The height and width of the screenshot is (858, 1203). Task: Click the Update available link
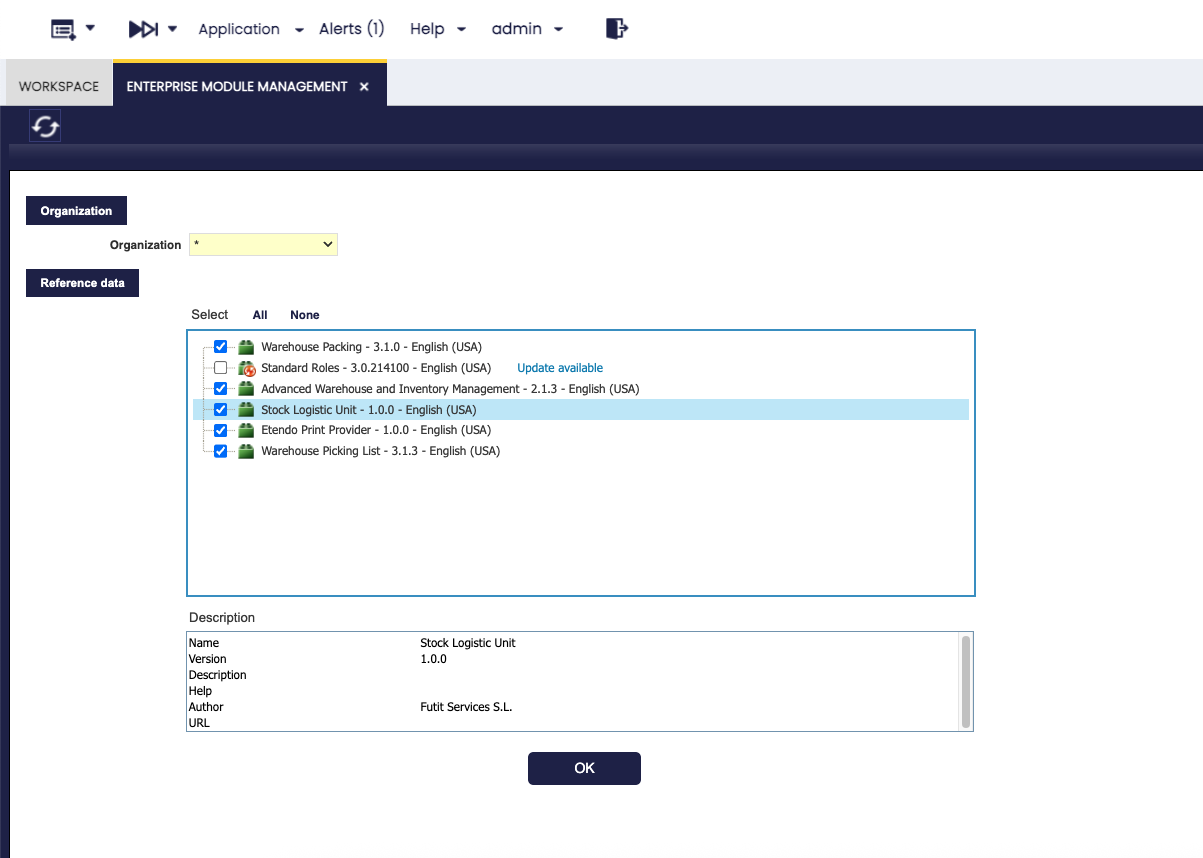[560, 368]
